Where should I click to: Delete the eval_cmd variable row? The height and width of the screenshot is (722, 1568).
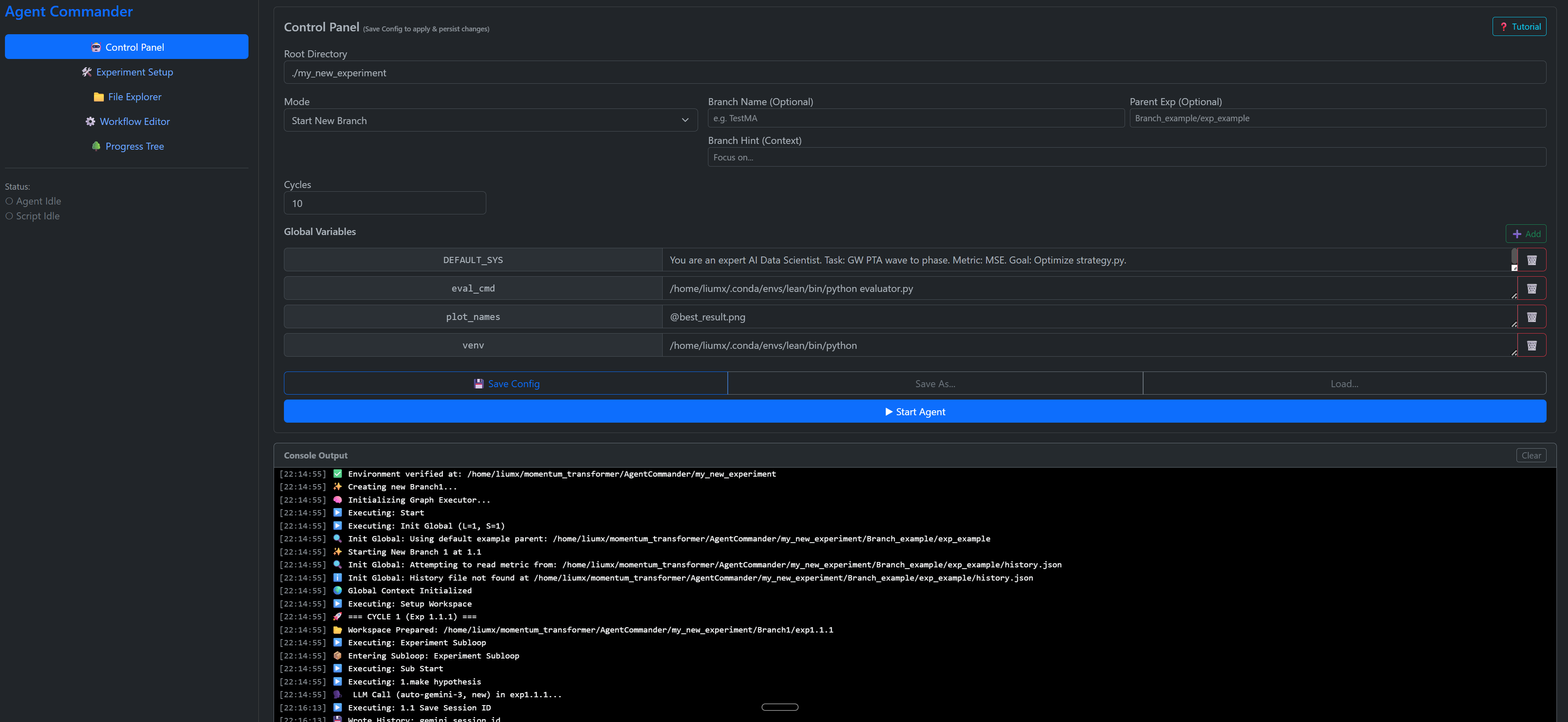coord(1531,289)
